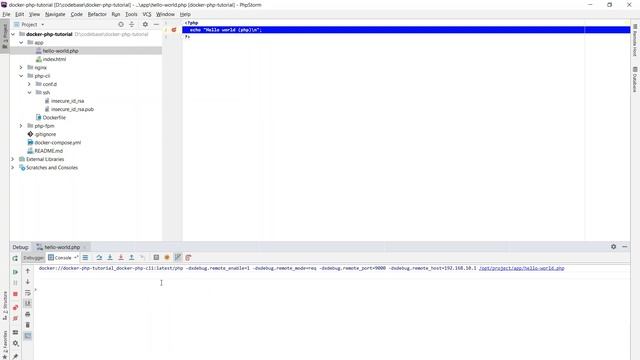The height and width of the screenshot is (360, 640).
Task: Click the red Force Step Into icon
Action: (x=121, y=258)
